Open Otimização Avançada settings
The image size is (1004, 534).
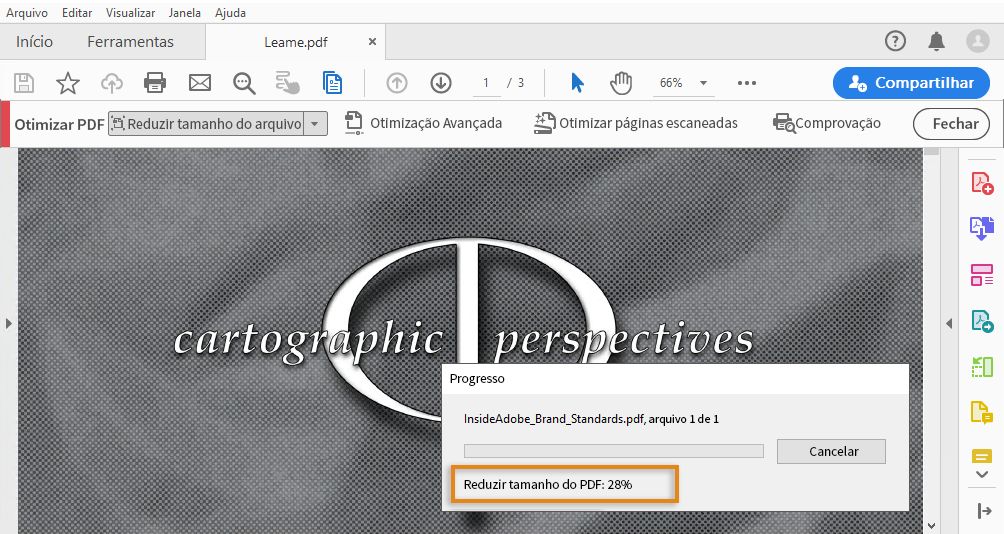[x=423, y=123]
